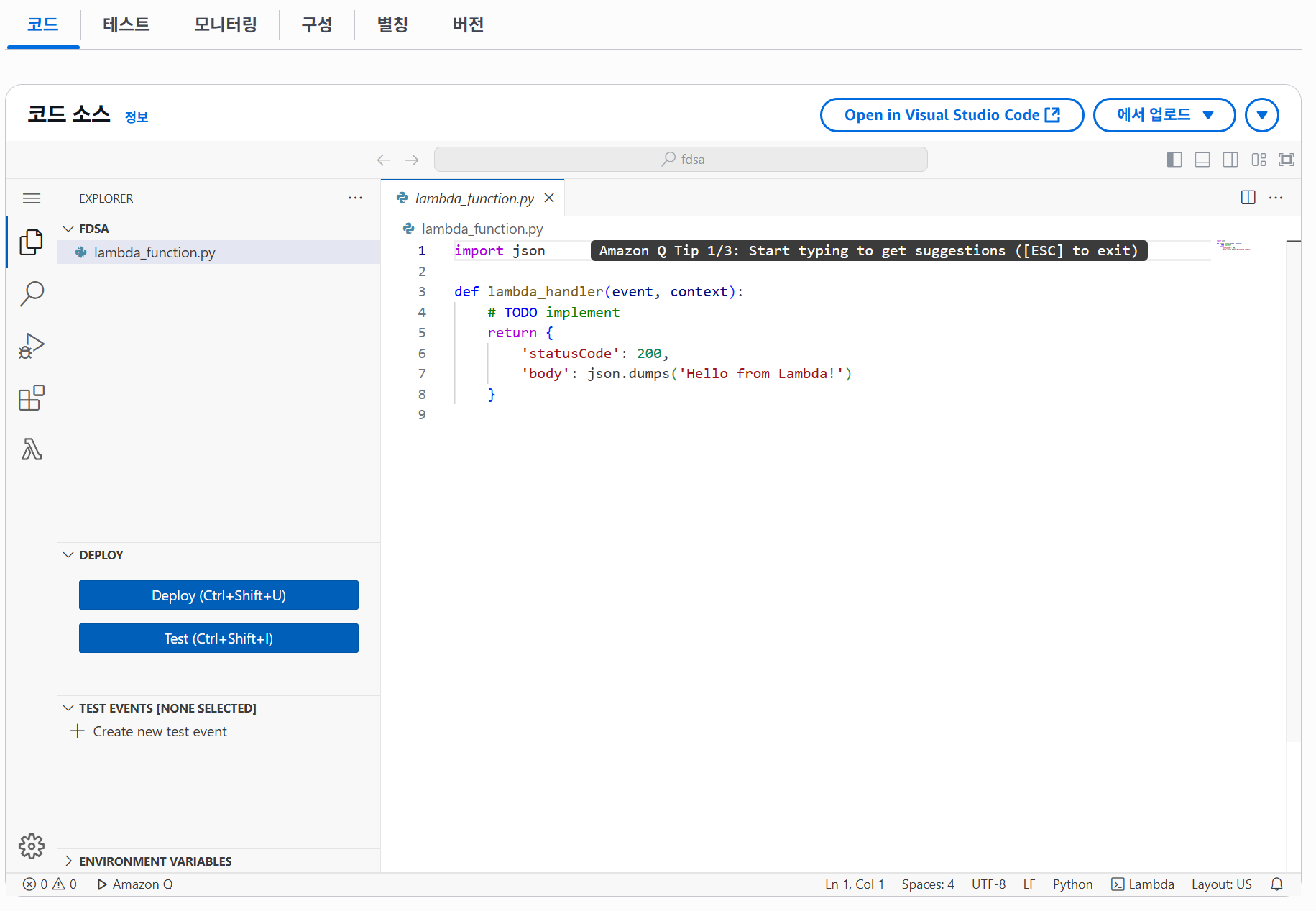Viewport: 1316px width, 911px height.
Task: Open the customize layout icon
Action: click(1259, 160)
